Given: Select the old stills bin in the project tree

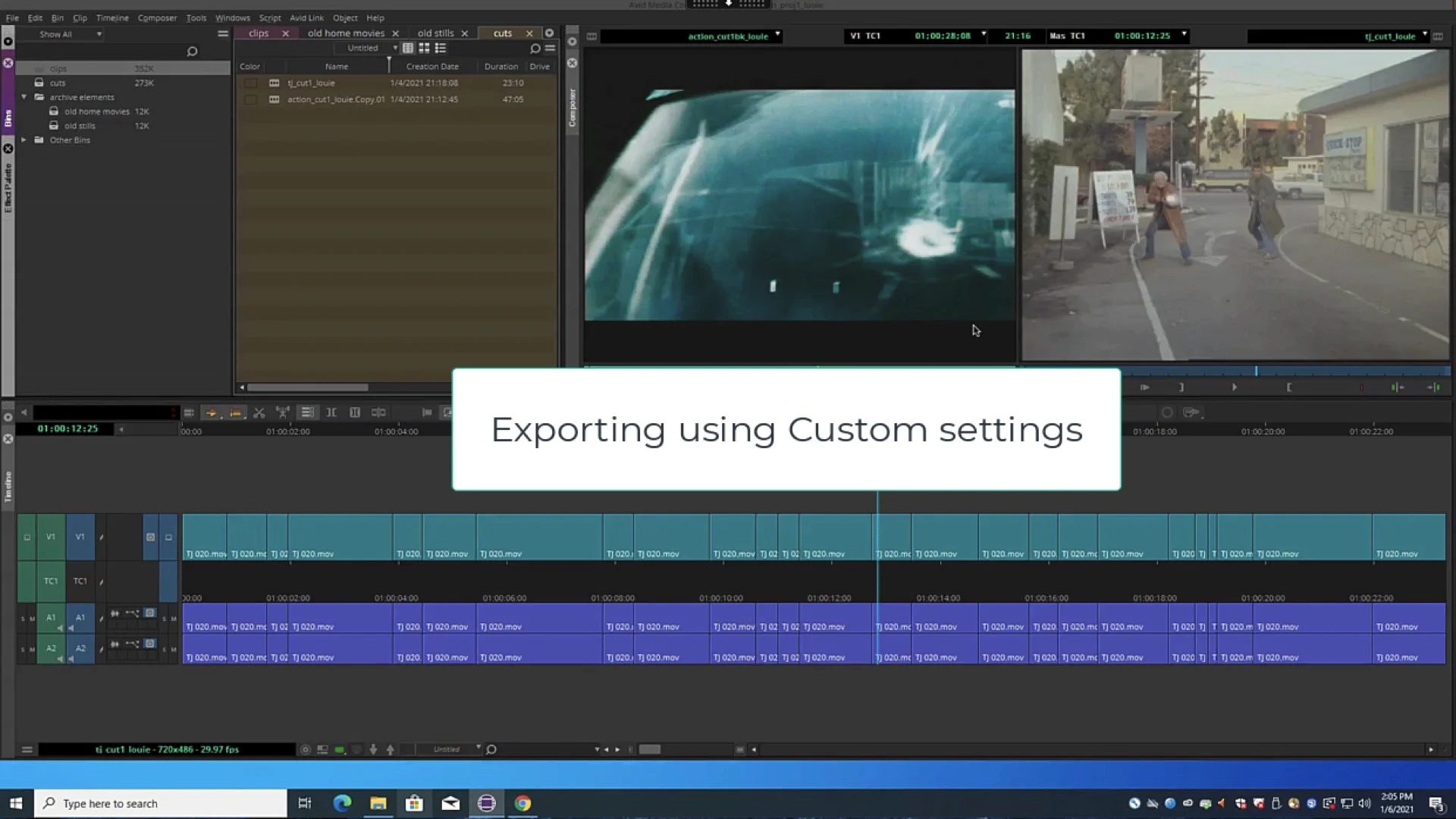Looking at the screenshot, I should click(x=80, y=126).
